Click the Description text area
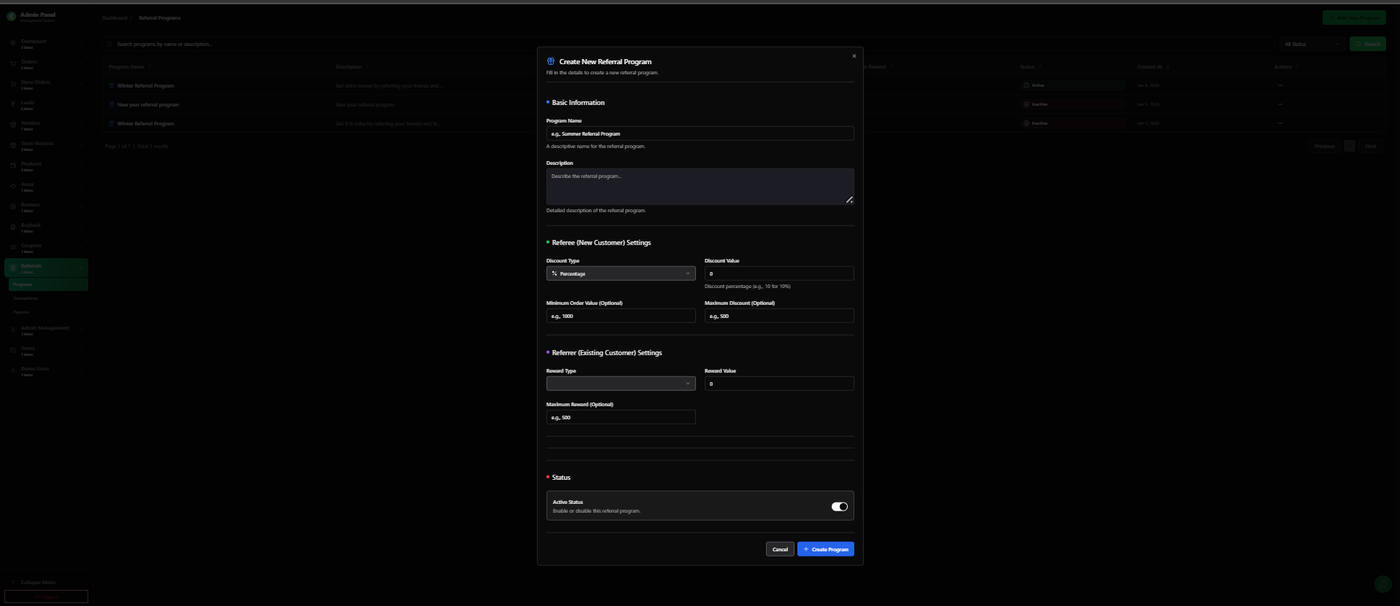The height and width of the screenshot is (606, 1400). pos(699,186)
